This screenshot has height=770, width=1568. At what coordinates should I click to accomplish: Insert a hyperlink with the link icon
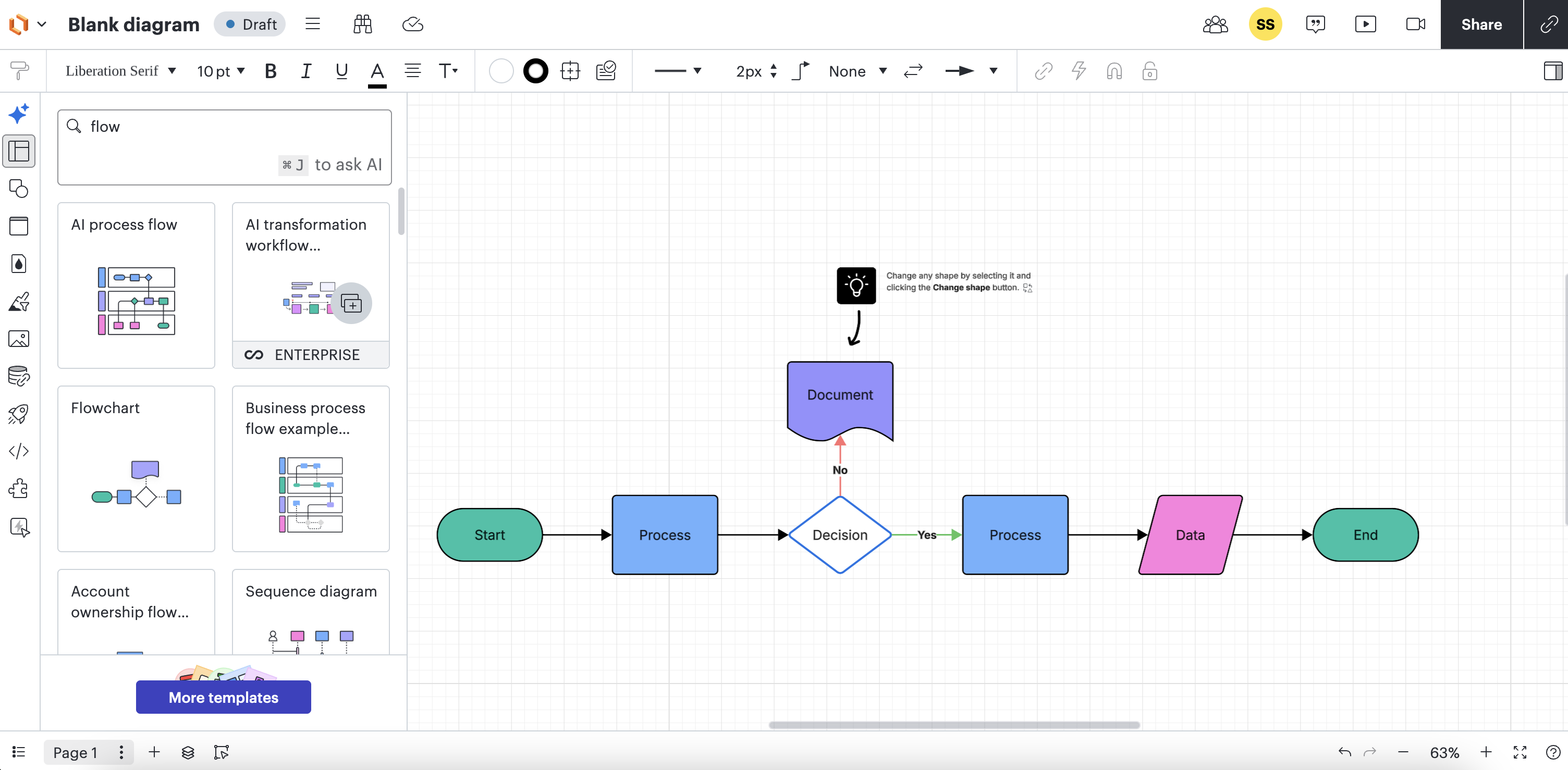[x=1043, y=71]
